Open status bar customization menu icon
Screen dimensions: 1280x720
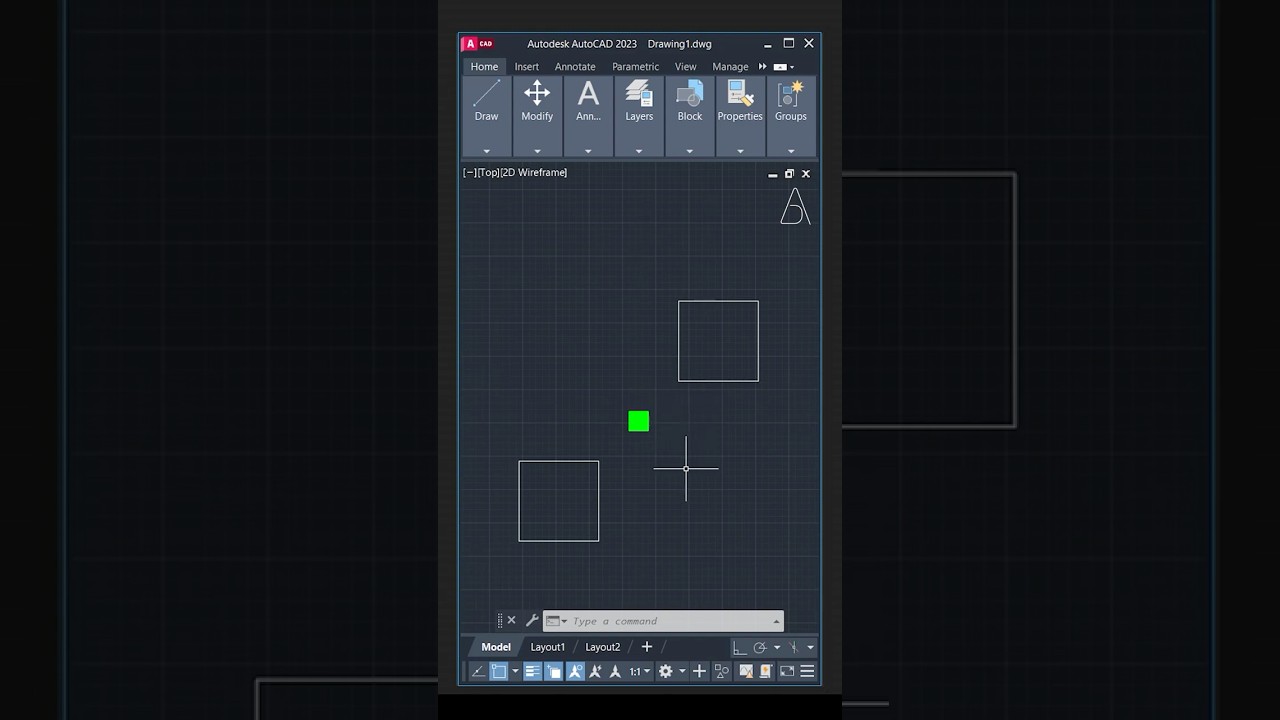[807, 671]
